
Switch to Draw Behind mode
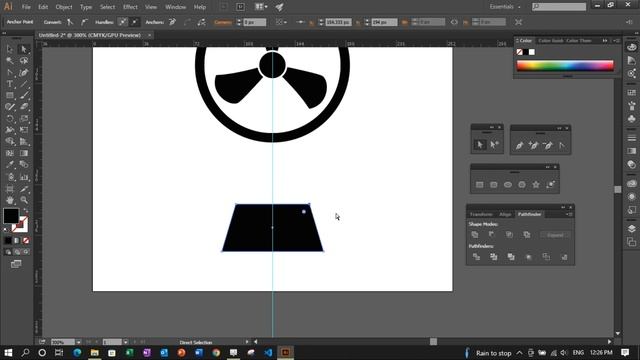[17, 252]
